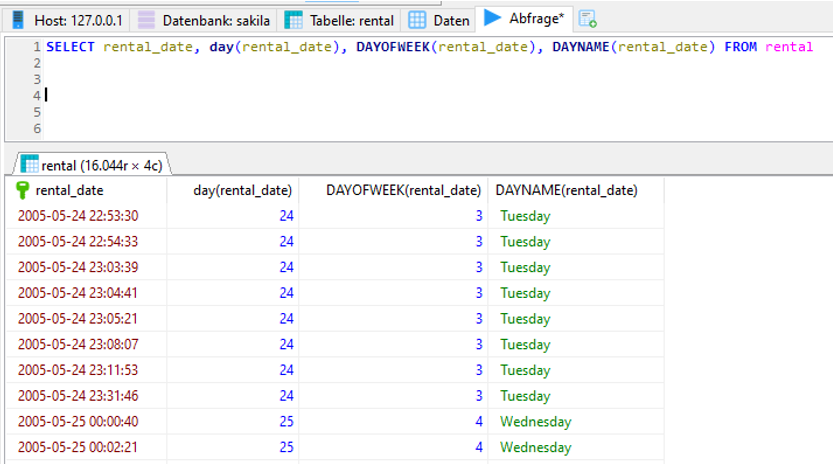833x466 pixels.
Task: Click the table icon on the rental result tab
Action: 29,165
